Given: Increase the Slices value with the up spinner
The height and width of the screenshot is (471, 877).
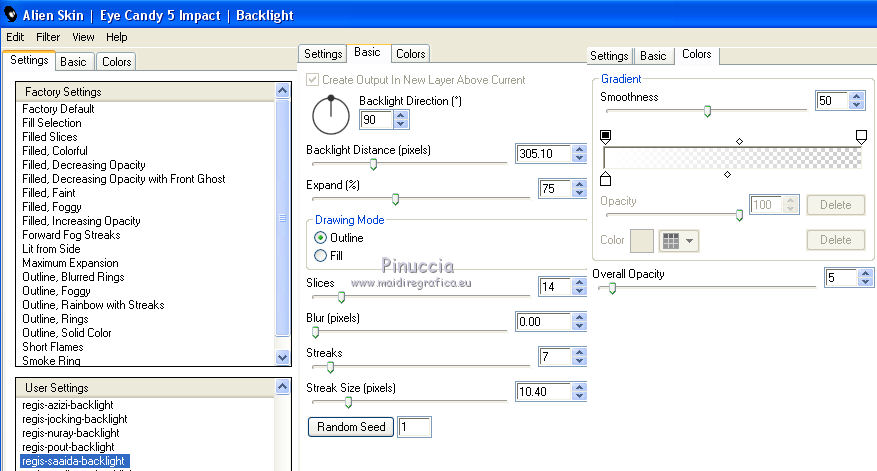Looking at the screenshot, I should (579, 282).
